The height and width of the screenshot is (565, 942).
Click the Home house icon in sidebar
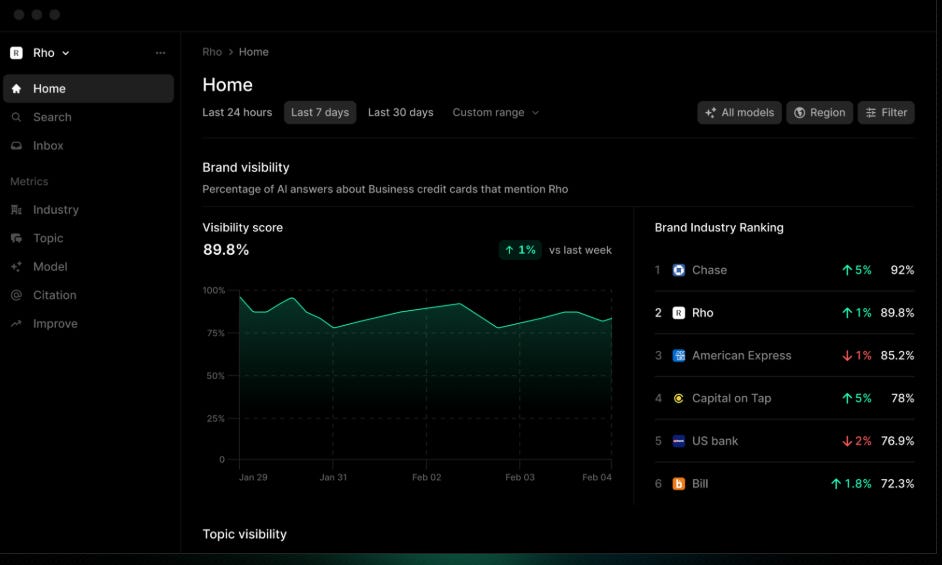(x=16, y=88)
